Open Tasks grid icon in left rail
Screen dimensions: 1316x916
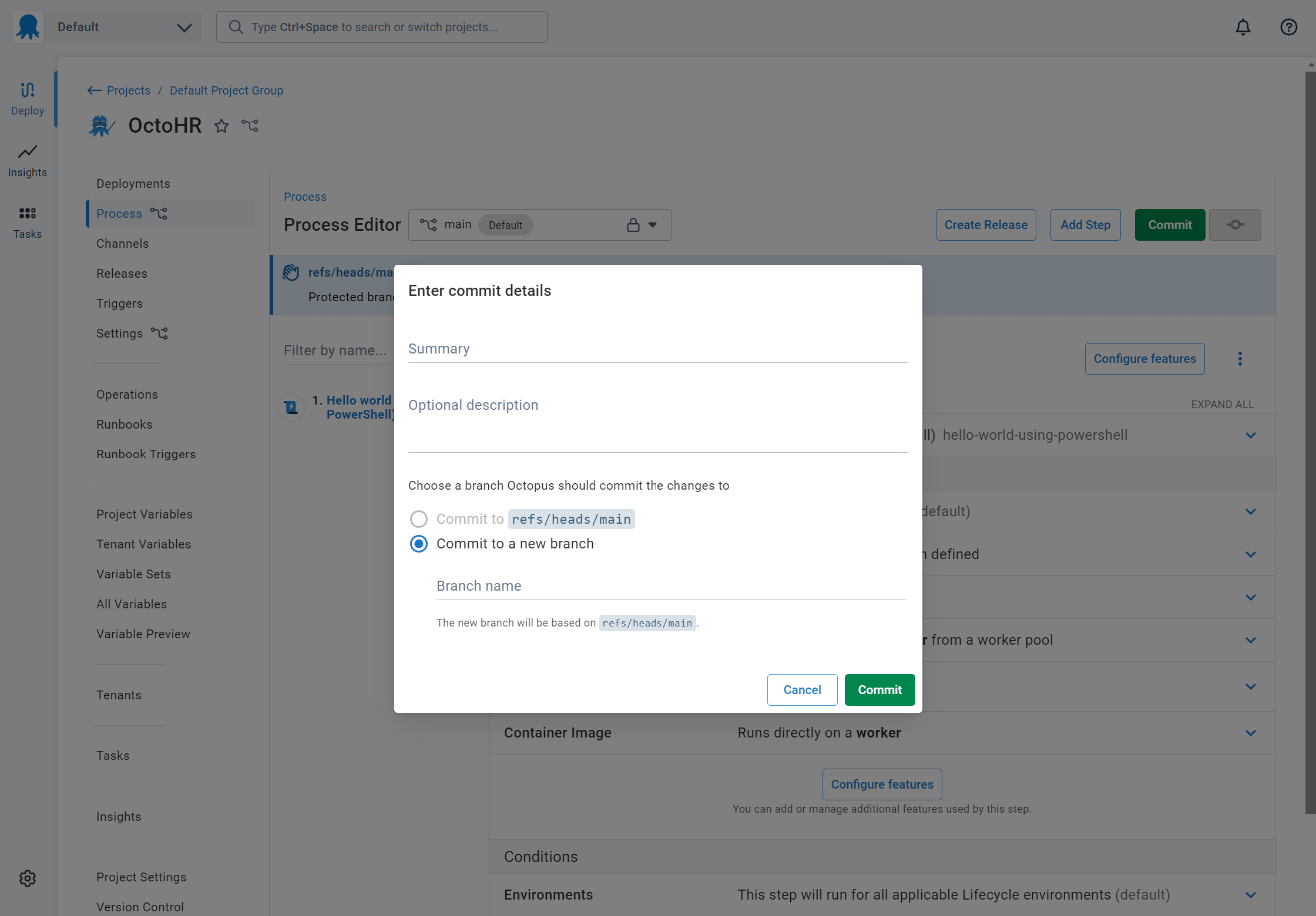pos(28,213)
